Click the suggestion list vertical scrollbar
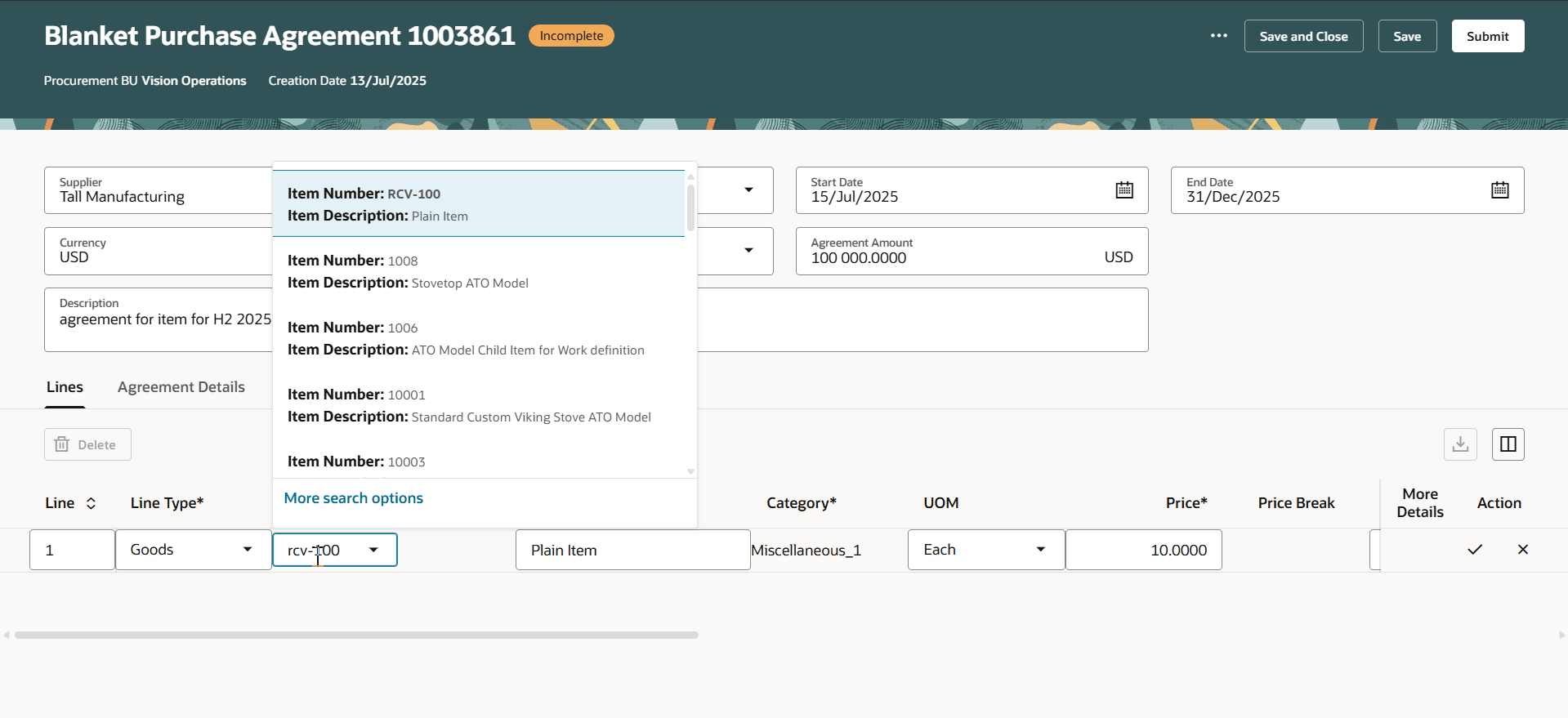The width and height of the screenshot is (1568, 718). click(690, 207)
